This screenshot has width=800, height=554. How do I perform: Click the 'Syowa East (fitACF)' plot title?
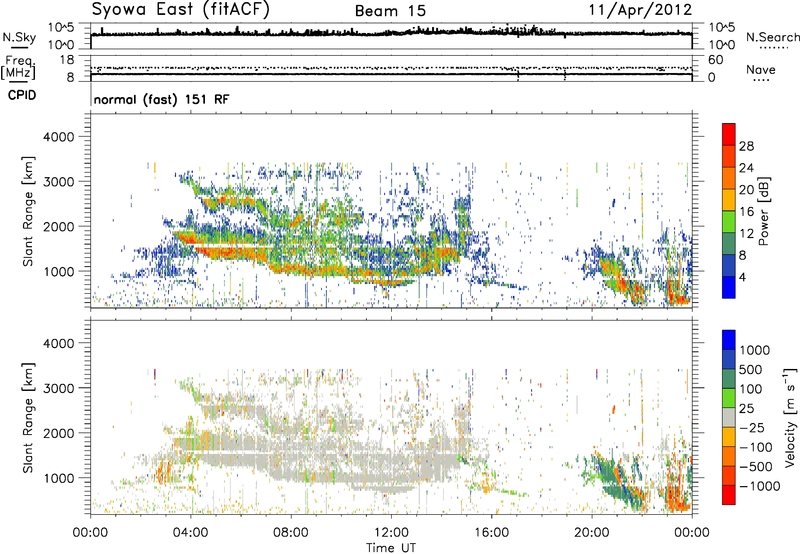pyautogui.click(x=180, y=10)
